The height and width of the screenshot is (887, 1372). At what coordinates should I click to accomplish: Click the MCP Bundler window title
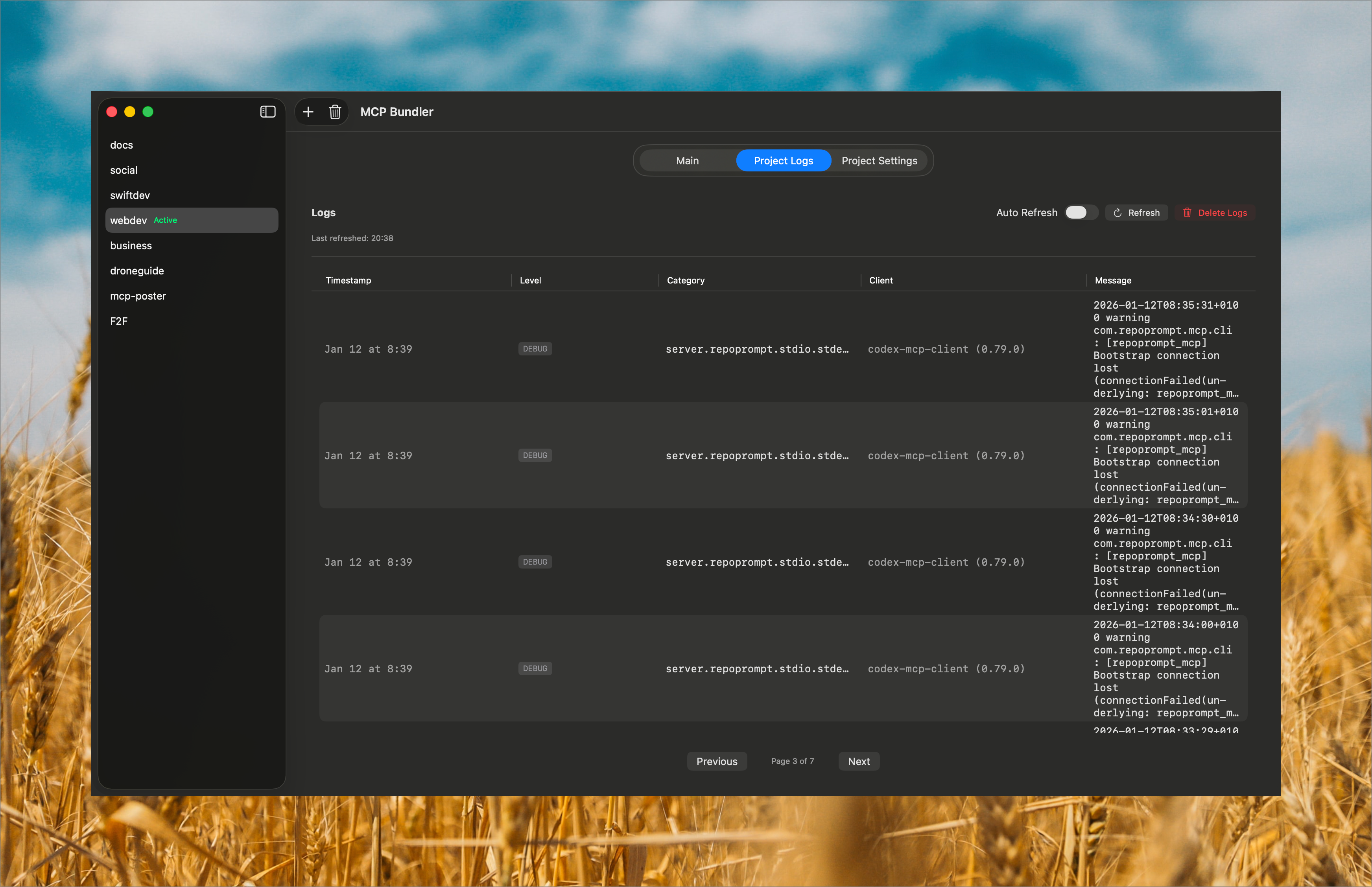coord(396,112)
